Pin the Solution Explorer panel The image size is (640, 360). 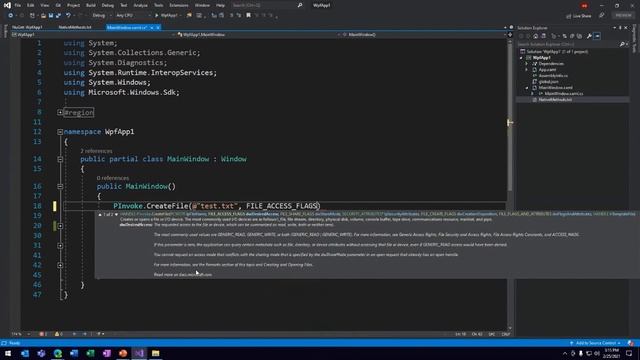(620, 28)
